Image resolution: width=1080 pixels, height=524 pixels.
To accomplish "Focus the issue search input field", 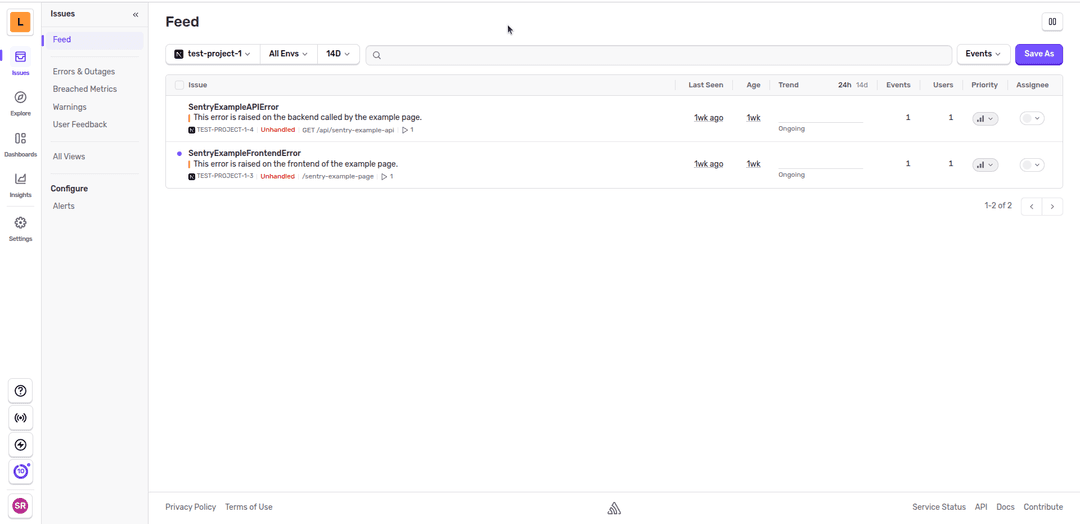I will pos(659,55).
